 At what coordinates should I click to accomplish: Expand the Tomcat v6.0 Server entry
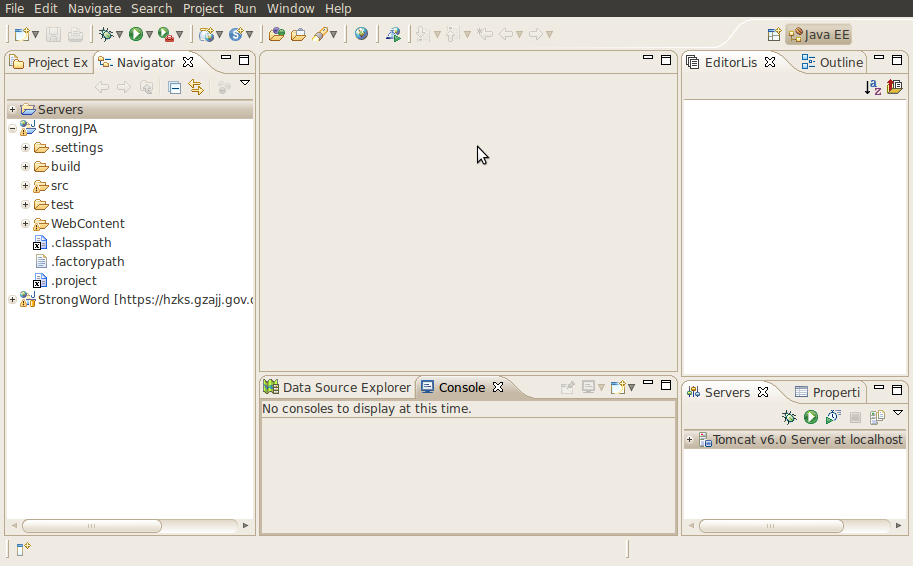tap(689, 440)
